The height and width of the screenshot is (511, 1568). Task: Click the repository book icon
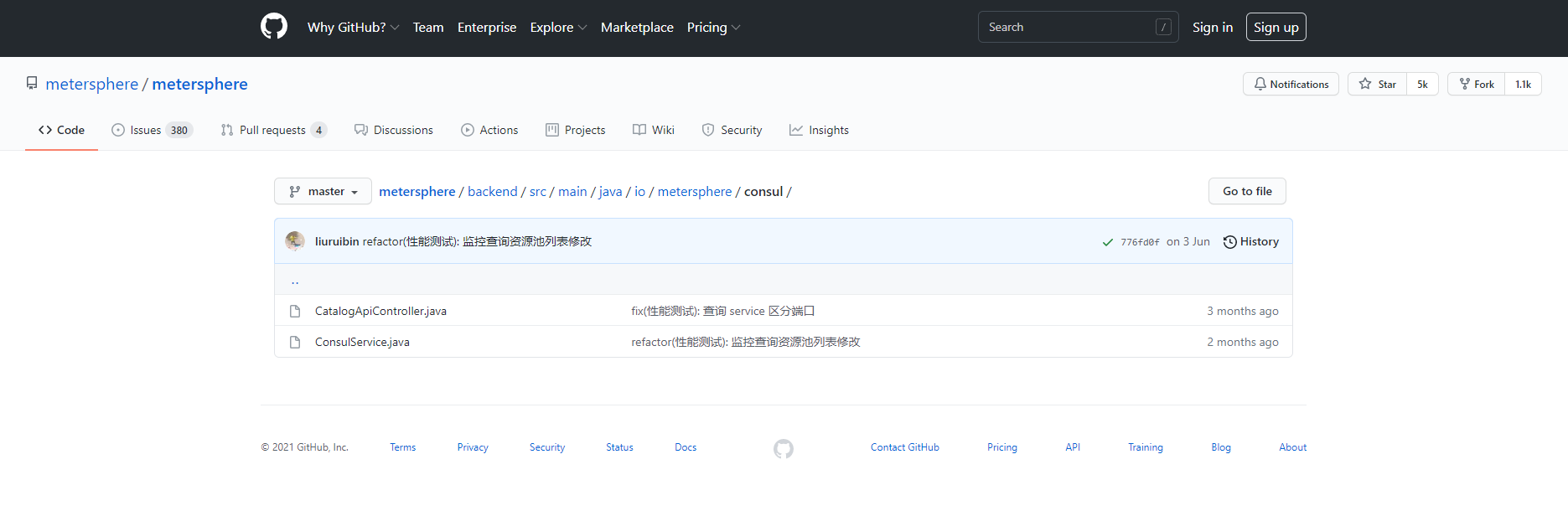point(32,83)
